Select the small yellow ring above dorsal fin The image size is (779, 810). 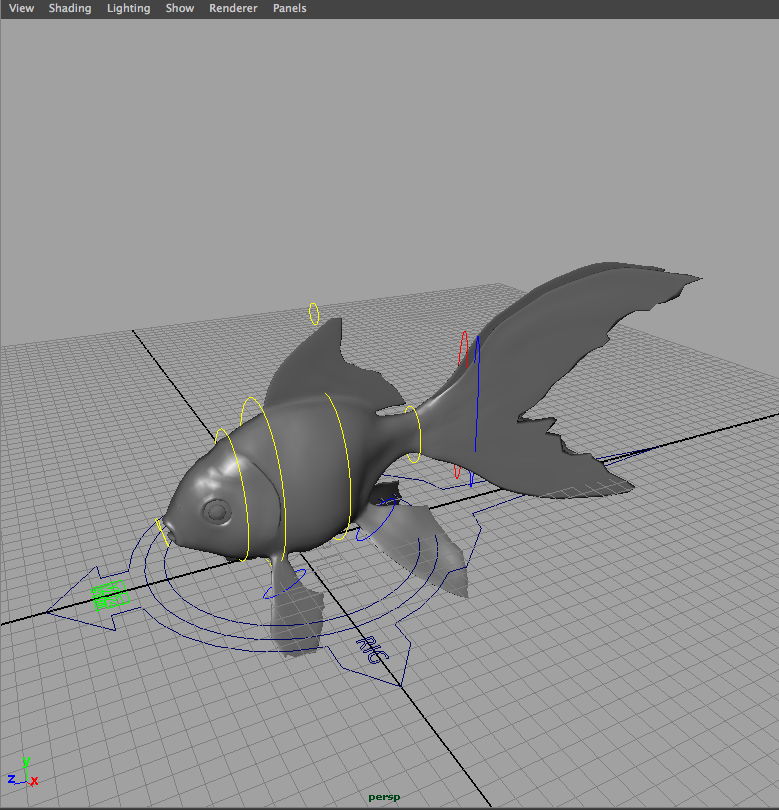[314, 314]
